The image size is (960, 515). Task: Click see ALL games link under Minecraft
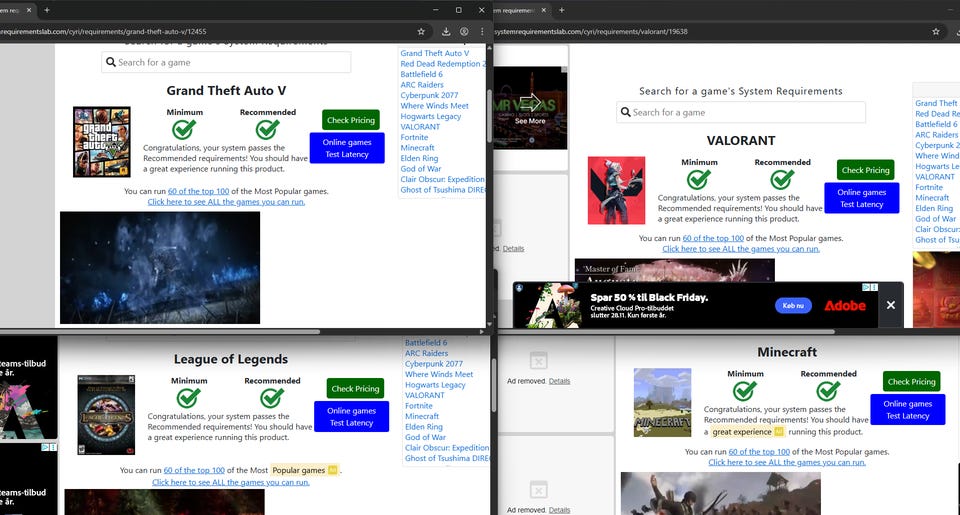pos(787,462)
